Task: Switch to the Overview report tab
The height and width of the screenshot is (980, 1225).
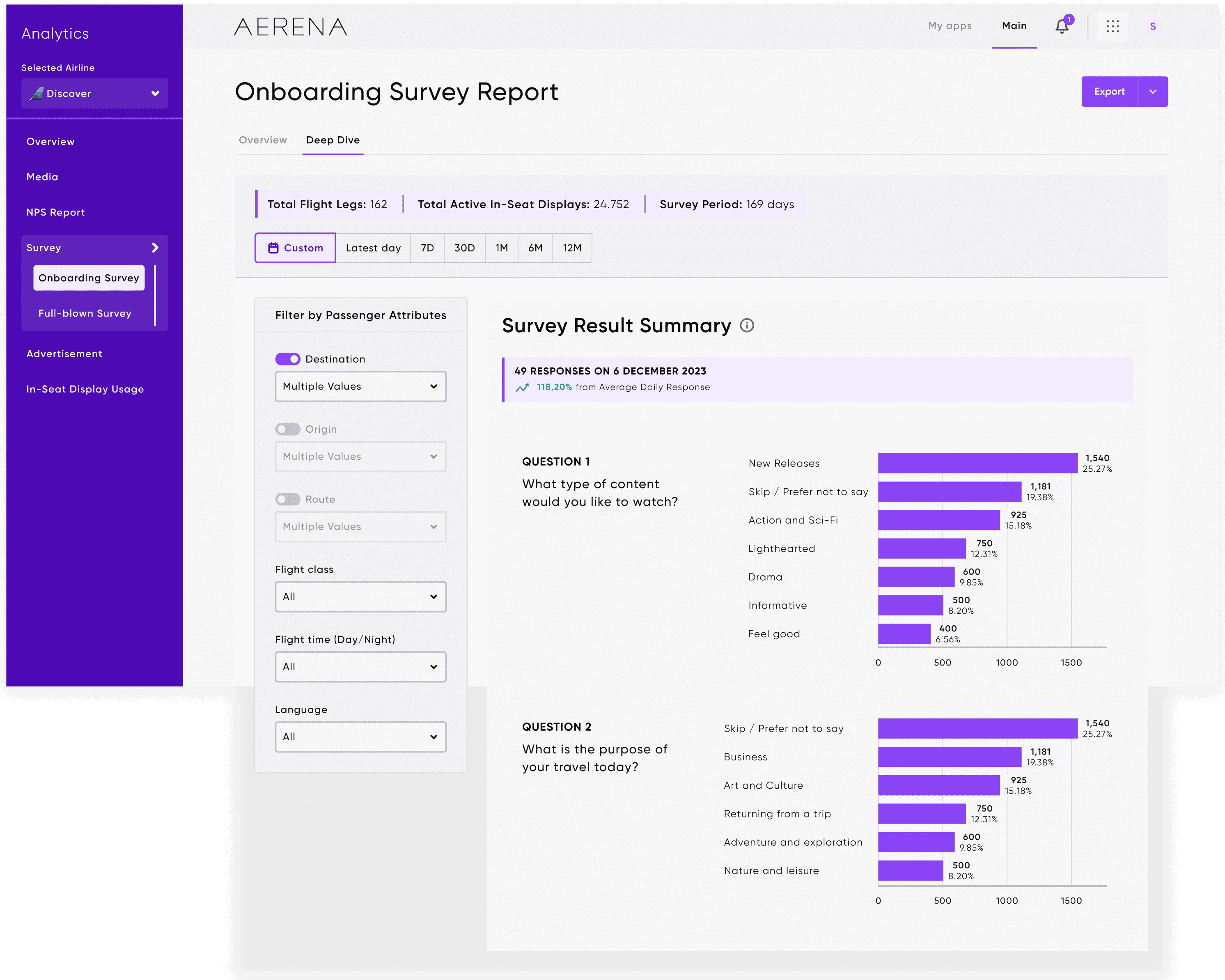Action: coord(262,140)
